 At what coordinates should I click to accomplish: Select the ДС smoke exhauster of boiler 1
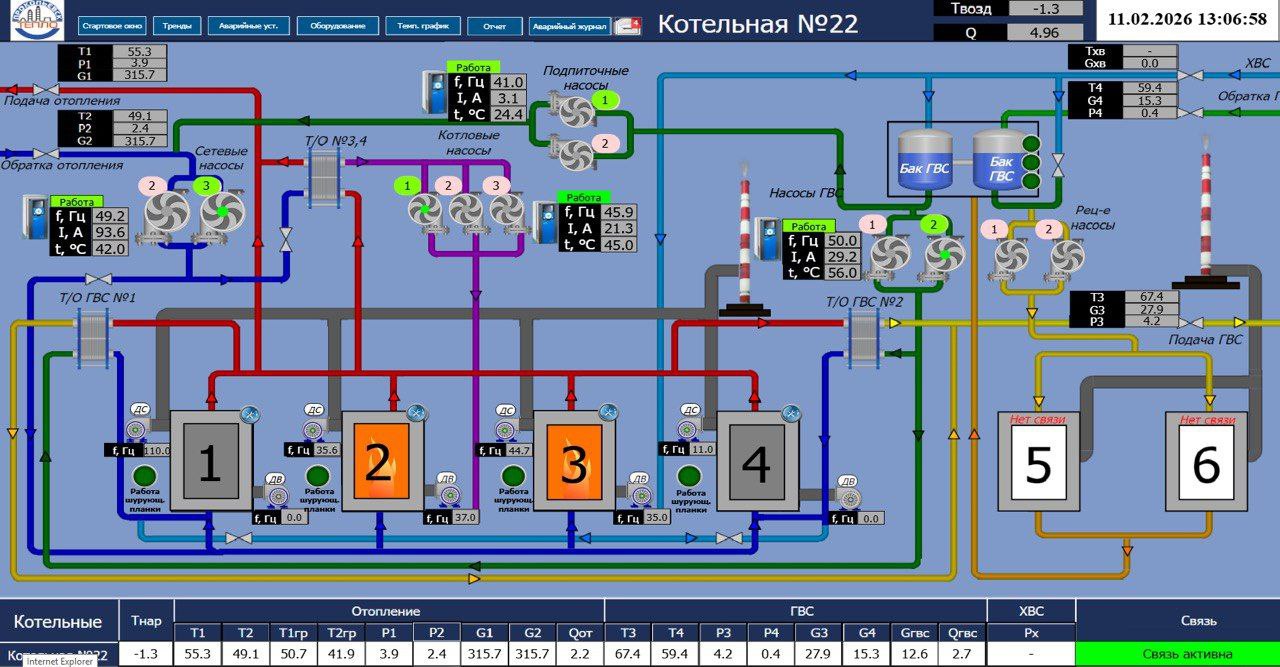coord(137,429)
